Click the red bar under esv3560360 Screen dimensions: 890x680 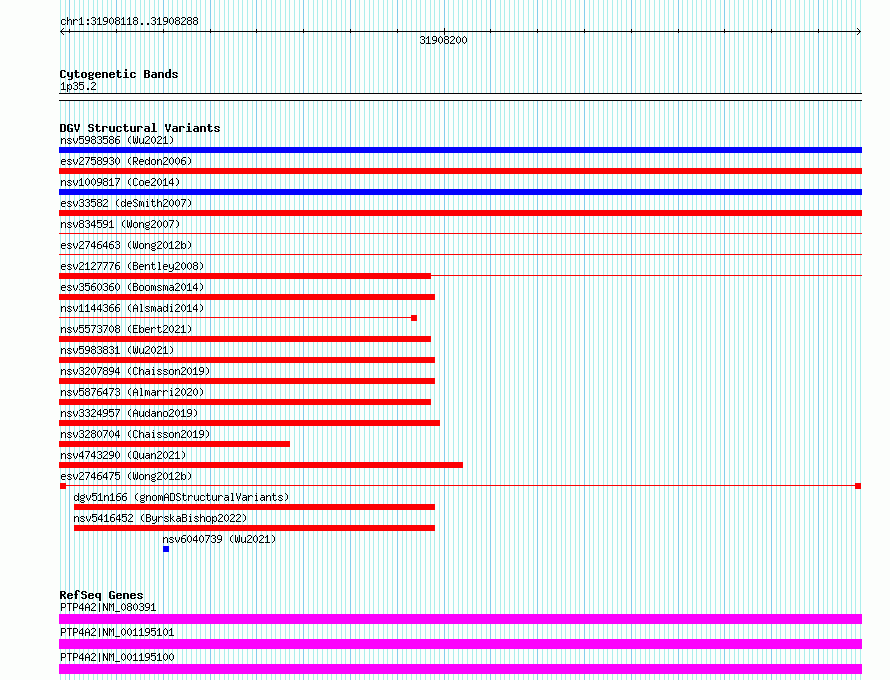(247, 297)
